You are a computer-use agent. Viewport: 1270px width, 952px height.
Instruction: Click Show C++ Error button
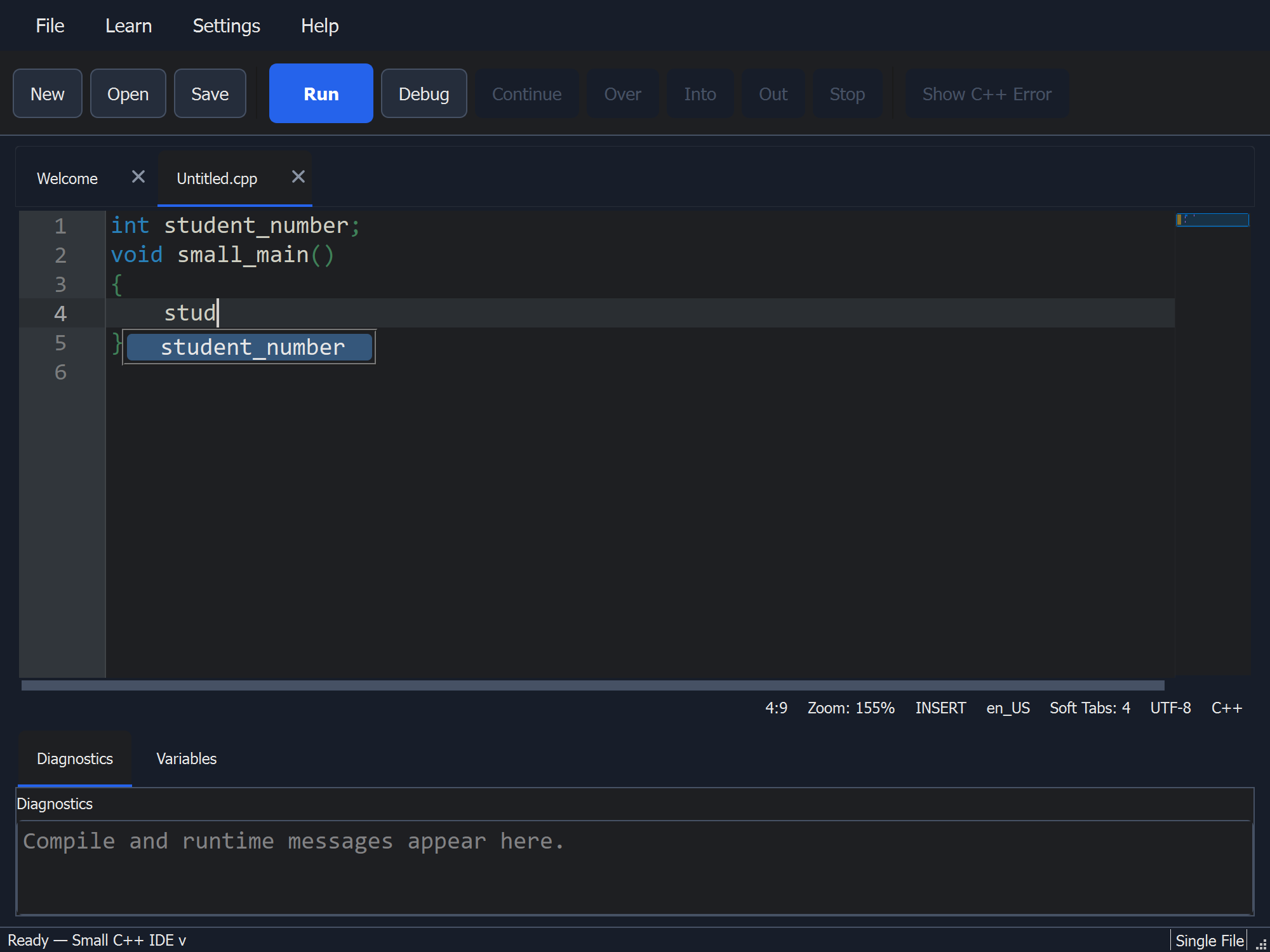tap(987, 93)
